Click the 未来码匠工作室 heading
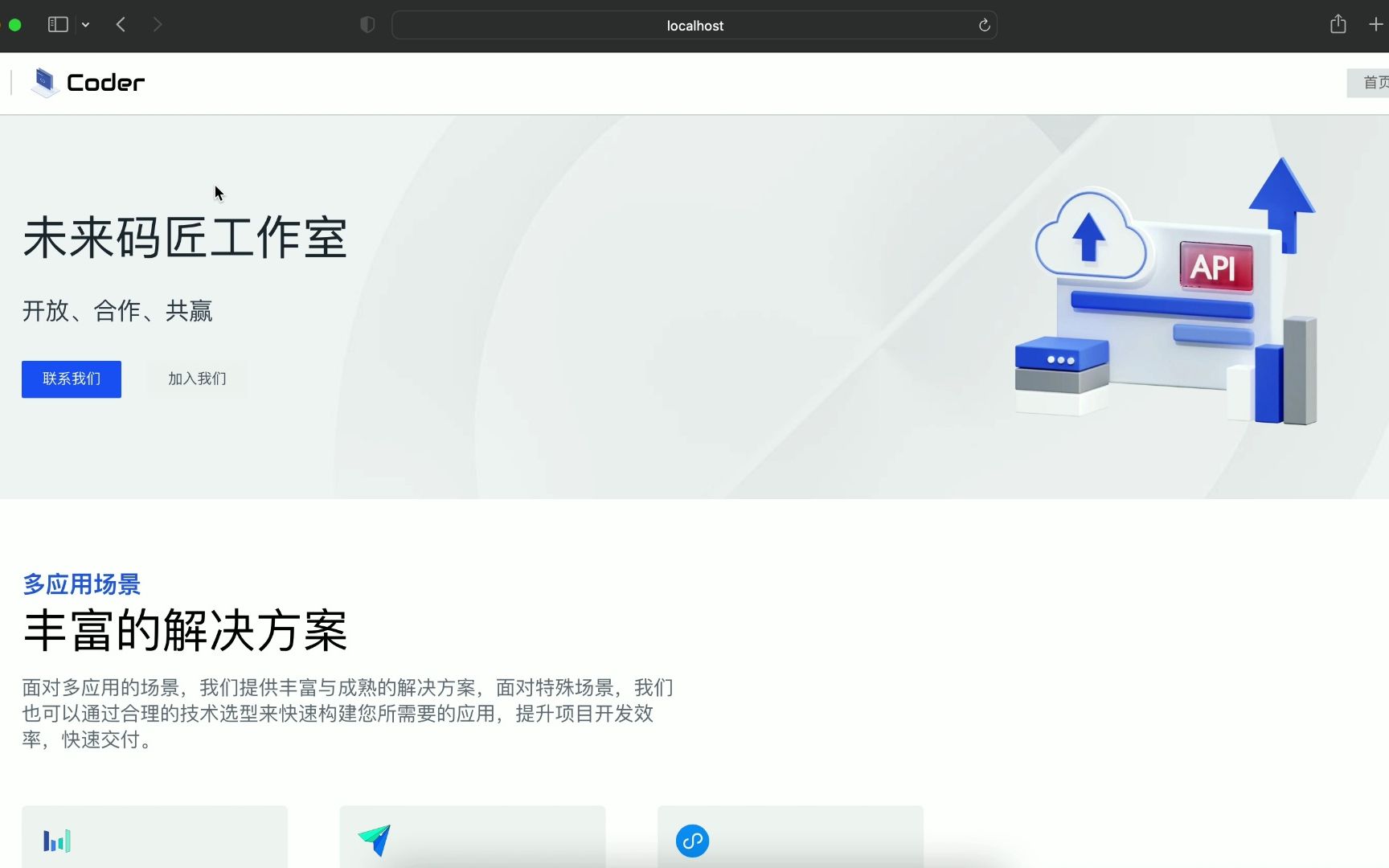Screen dimensions: 1389x868 [x=185, y=238]
